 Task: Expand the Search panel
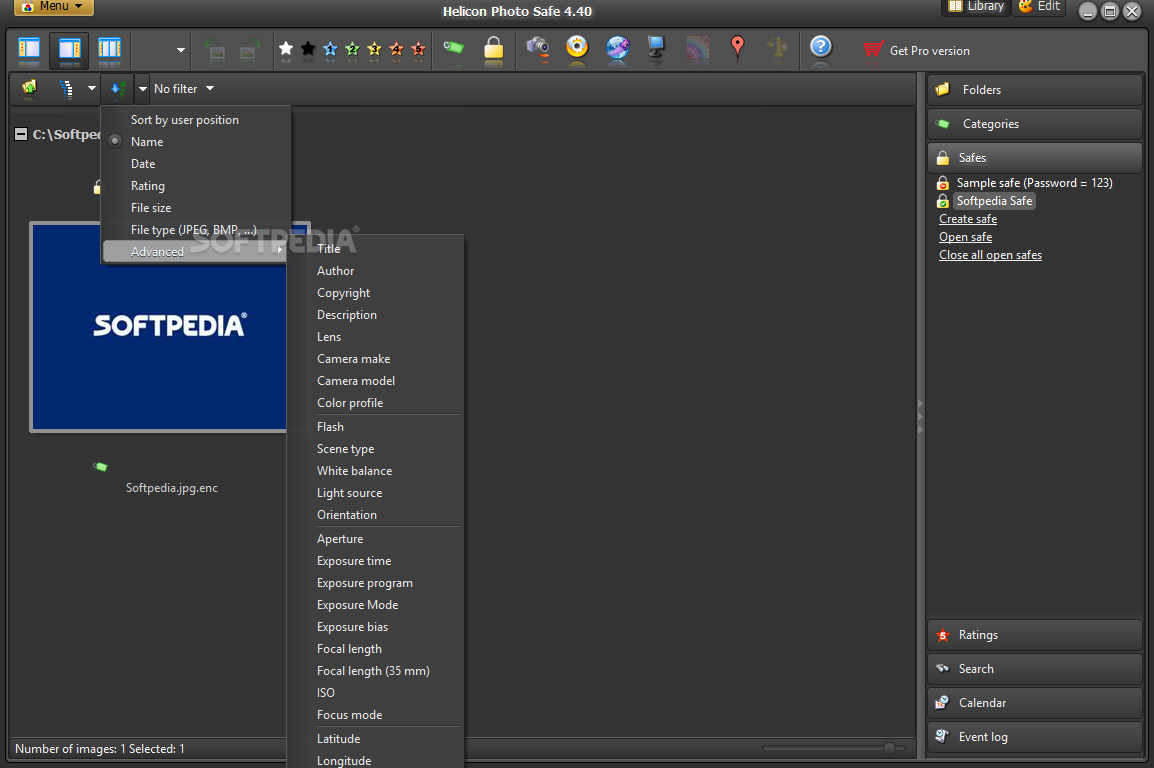coord(1035,669)
